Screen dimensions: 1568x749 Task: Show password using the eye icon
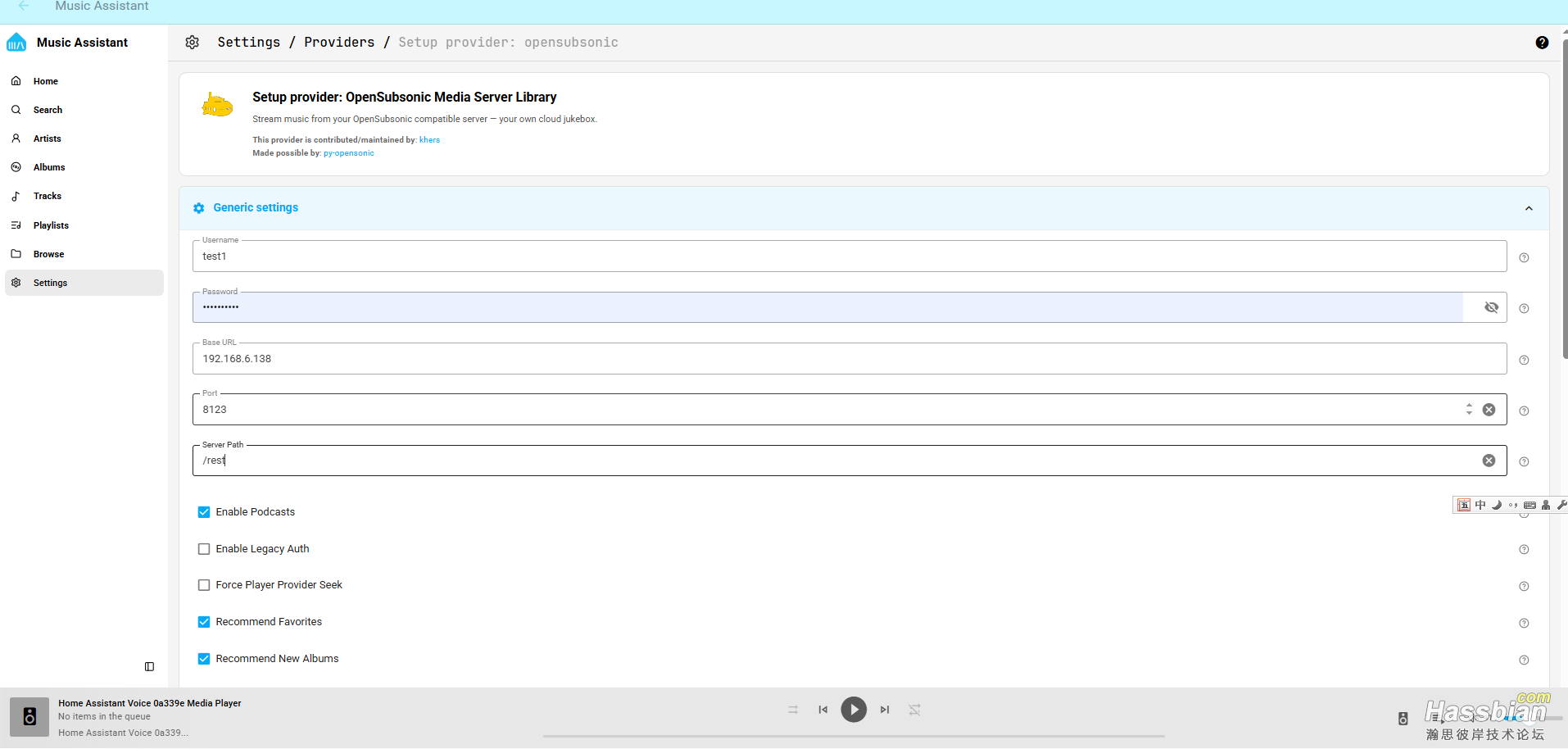(1491, 307)
